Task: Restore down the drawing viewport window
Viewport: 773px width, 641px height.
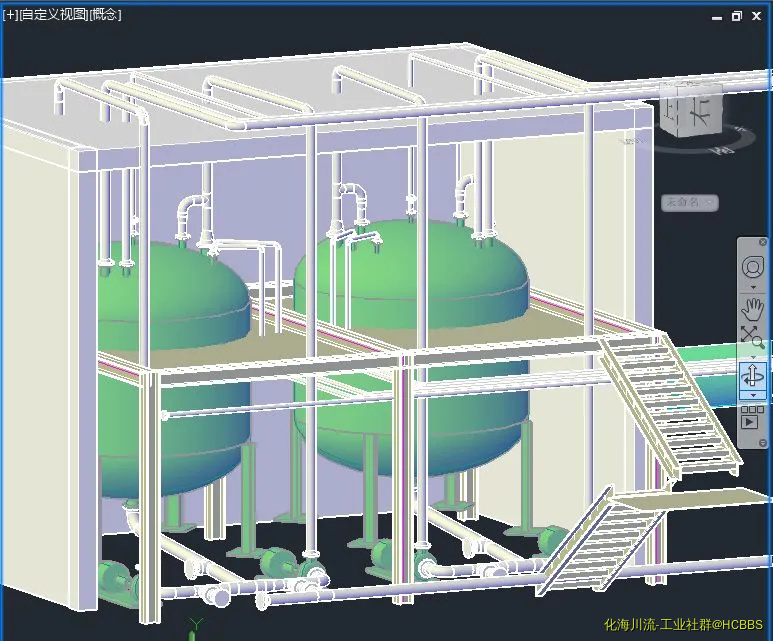Action: tap(737, 16)
